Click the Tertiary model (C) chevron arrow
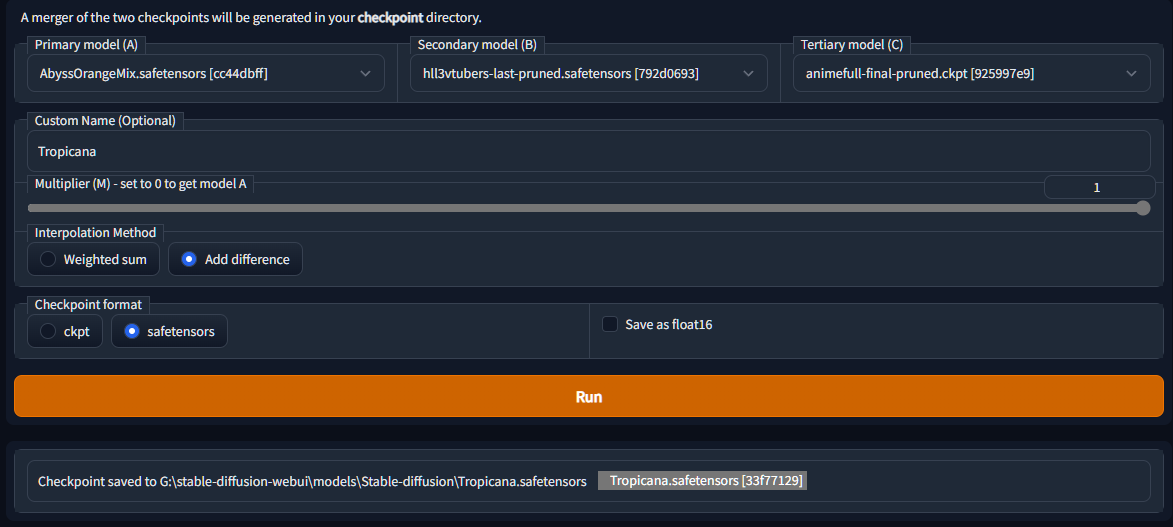 point(1131,73)
